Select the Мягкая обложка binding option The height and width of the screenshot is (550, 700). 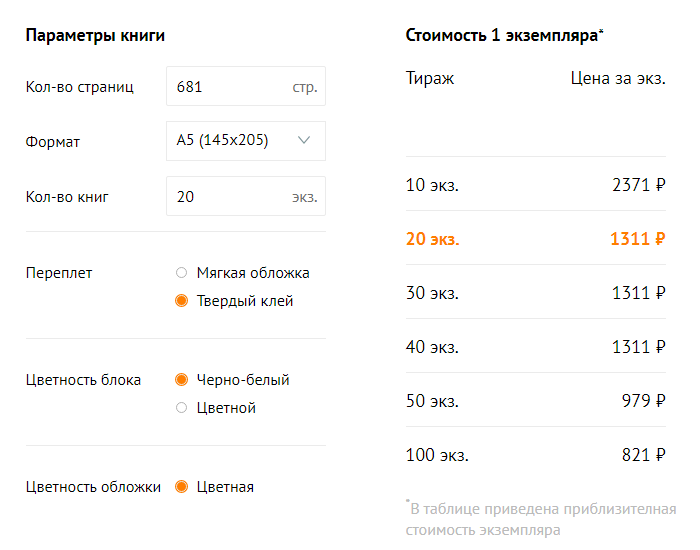pyautogui.click(x=181, y=273)
